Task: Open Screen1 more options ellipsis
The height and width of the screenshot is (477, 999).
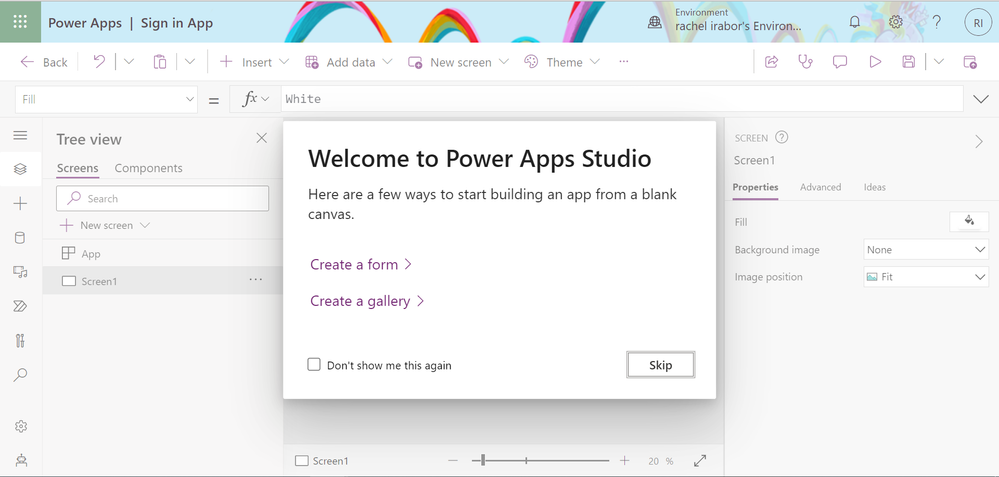Action: click(255, 280)
